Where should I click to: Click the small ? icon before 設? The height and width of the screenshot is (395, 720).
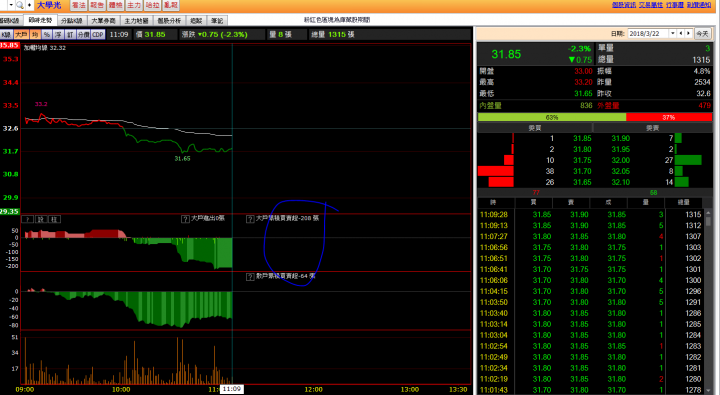(x=28, y=219)
